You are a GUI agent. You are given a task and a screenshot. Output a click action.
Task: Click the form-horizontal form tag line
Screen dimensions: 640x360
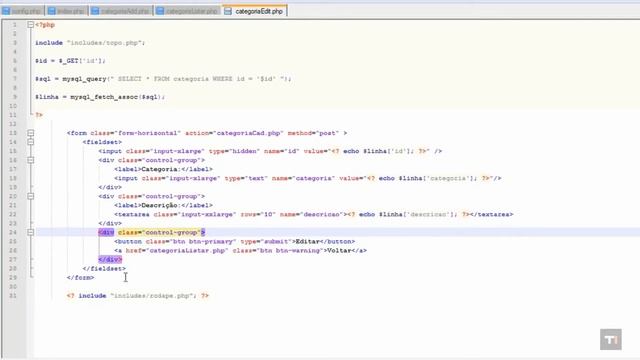tap(207, 133)
